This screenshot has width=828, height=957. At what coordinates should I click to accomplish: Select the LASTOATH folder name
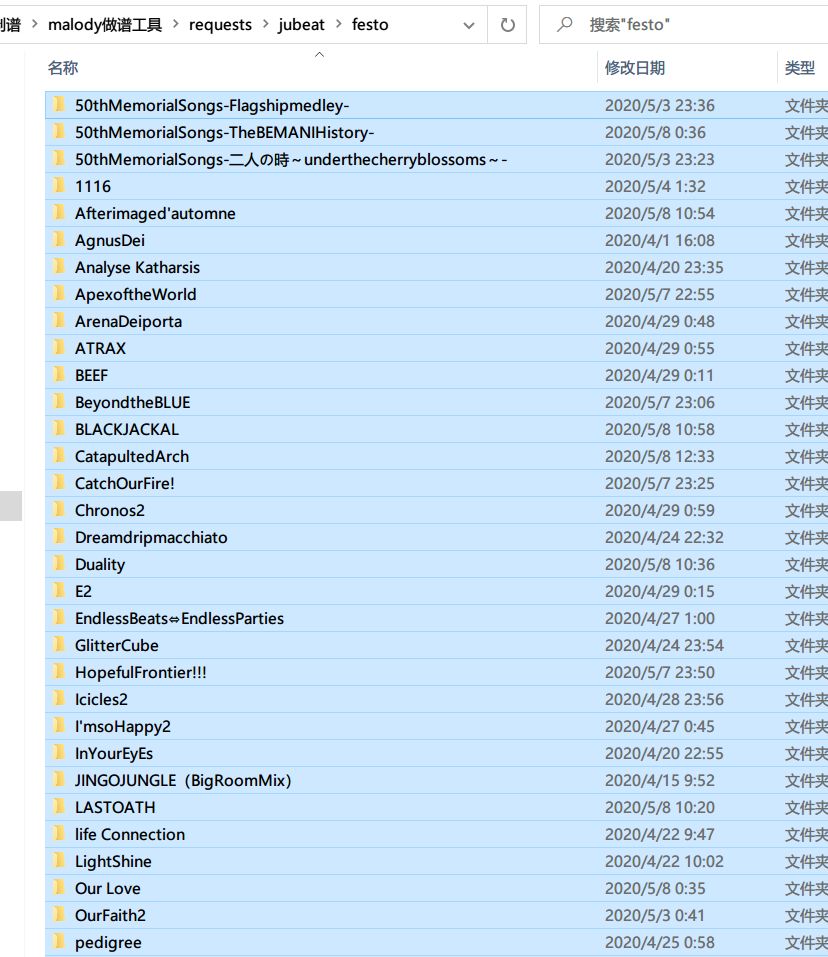pyautogui.click(x=115, y=807)
